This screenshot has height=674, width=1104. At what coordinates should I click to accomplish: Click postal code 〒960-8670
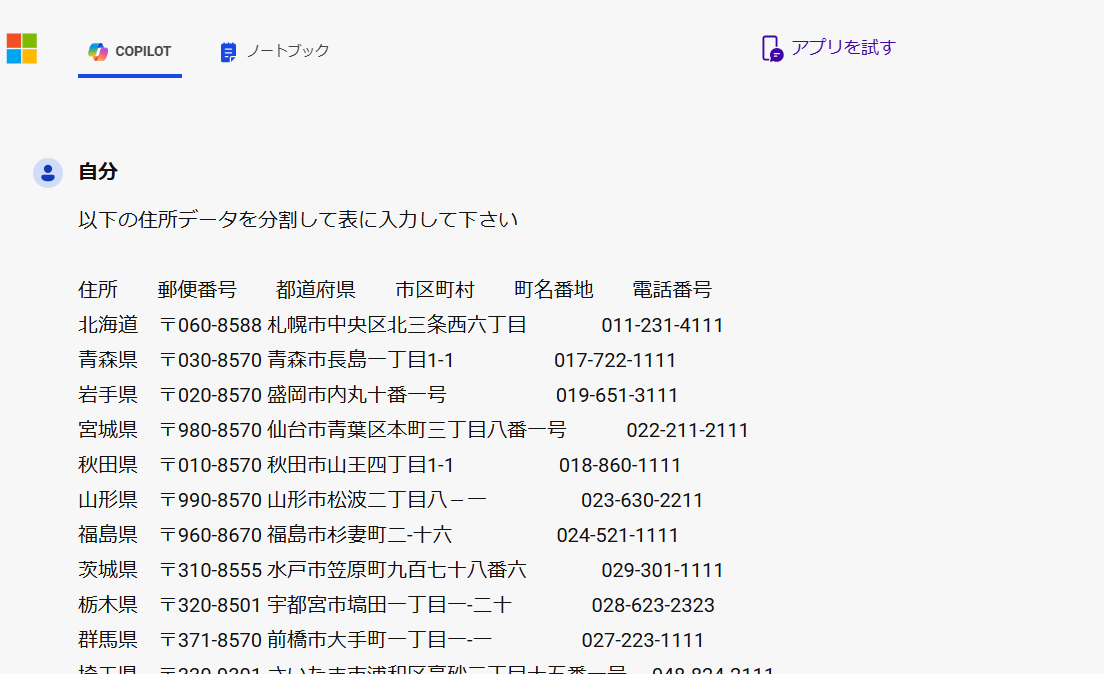pyautogui.click(x=211, y=535)
